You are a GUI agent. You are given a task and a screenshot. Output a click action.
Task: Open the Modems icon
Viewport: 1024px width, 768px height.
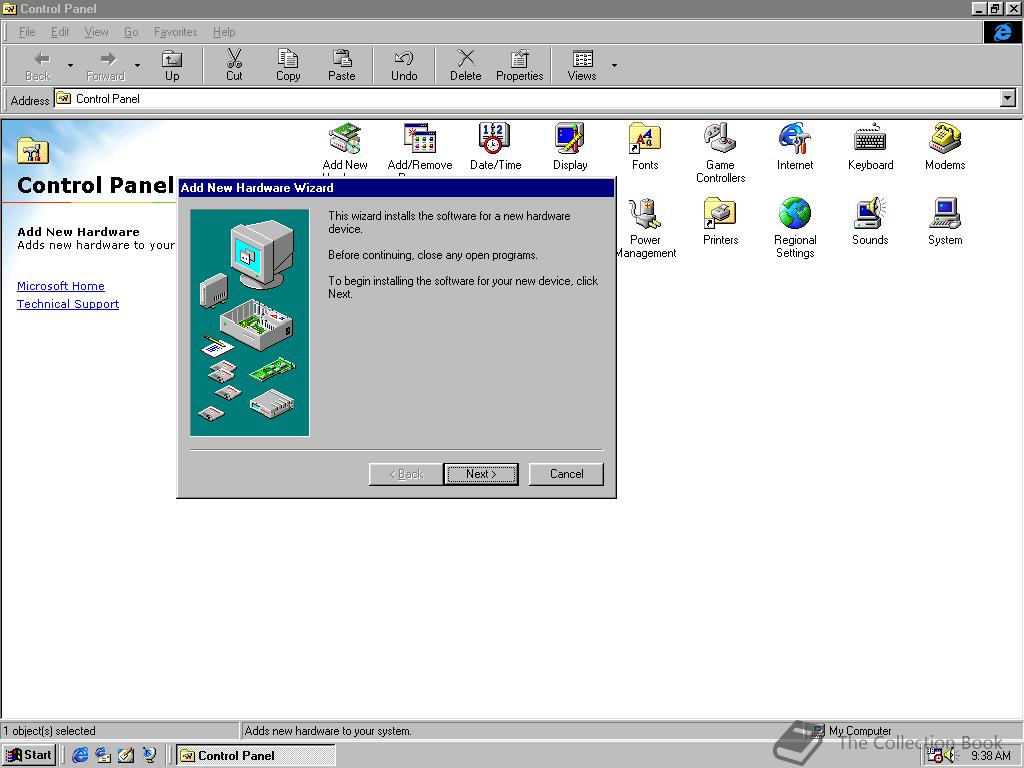(945, 138)
